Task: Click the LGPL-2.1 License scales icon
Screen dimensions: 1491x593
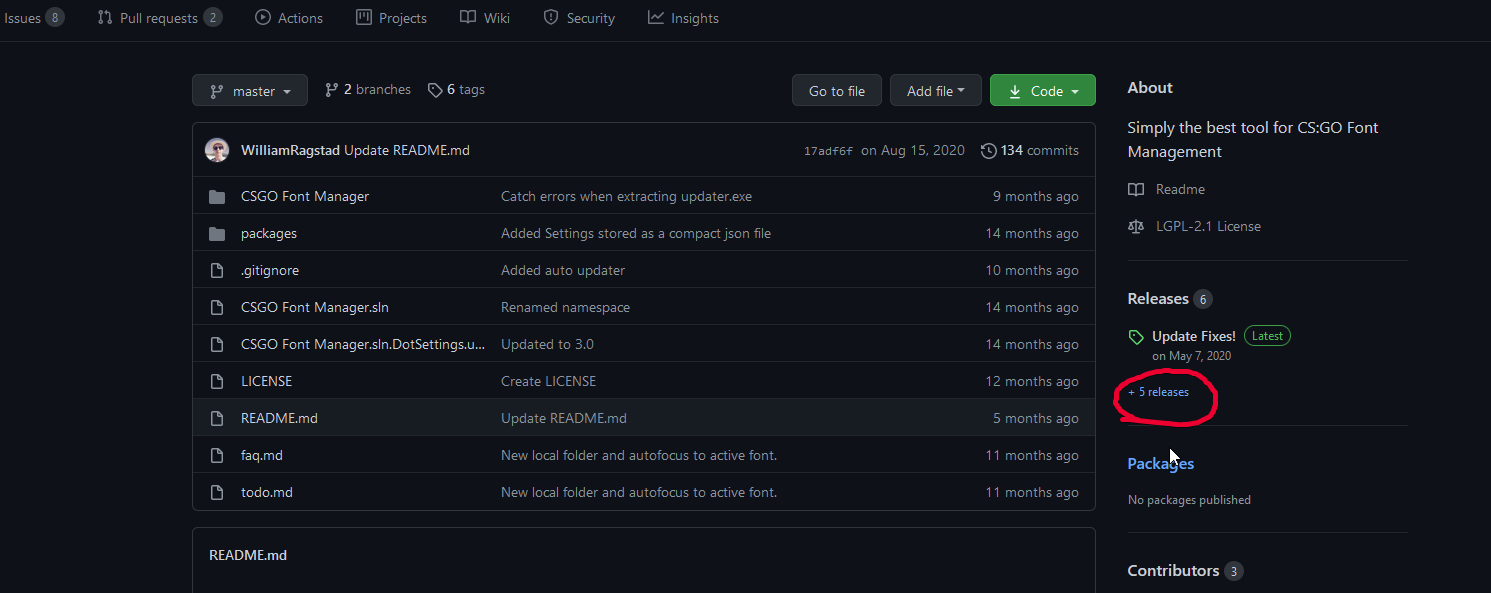Action: tap(1135, 226)
